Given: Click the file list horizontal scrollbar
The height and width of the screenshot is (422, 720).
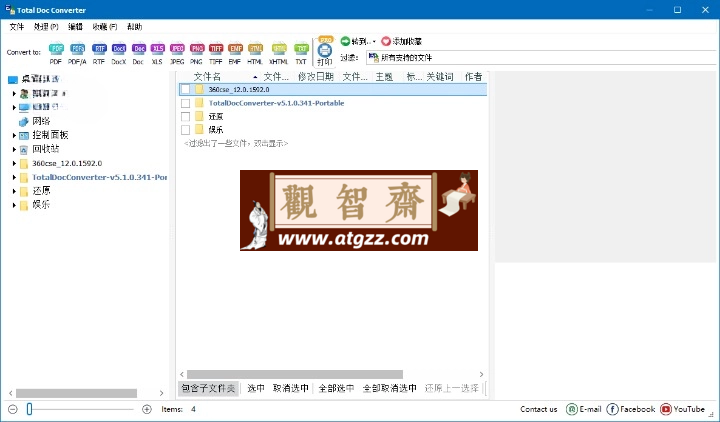Looking at the screenshot, I should 295,375.
